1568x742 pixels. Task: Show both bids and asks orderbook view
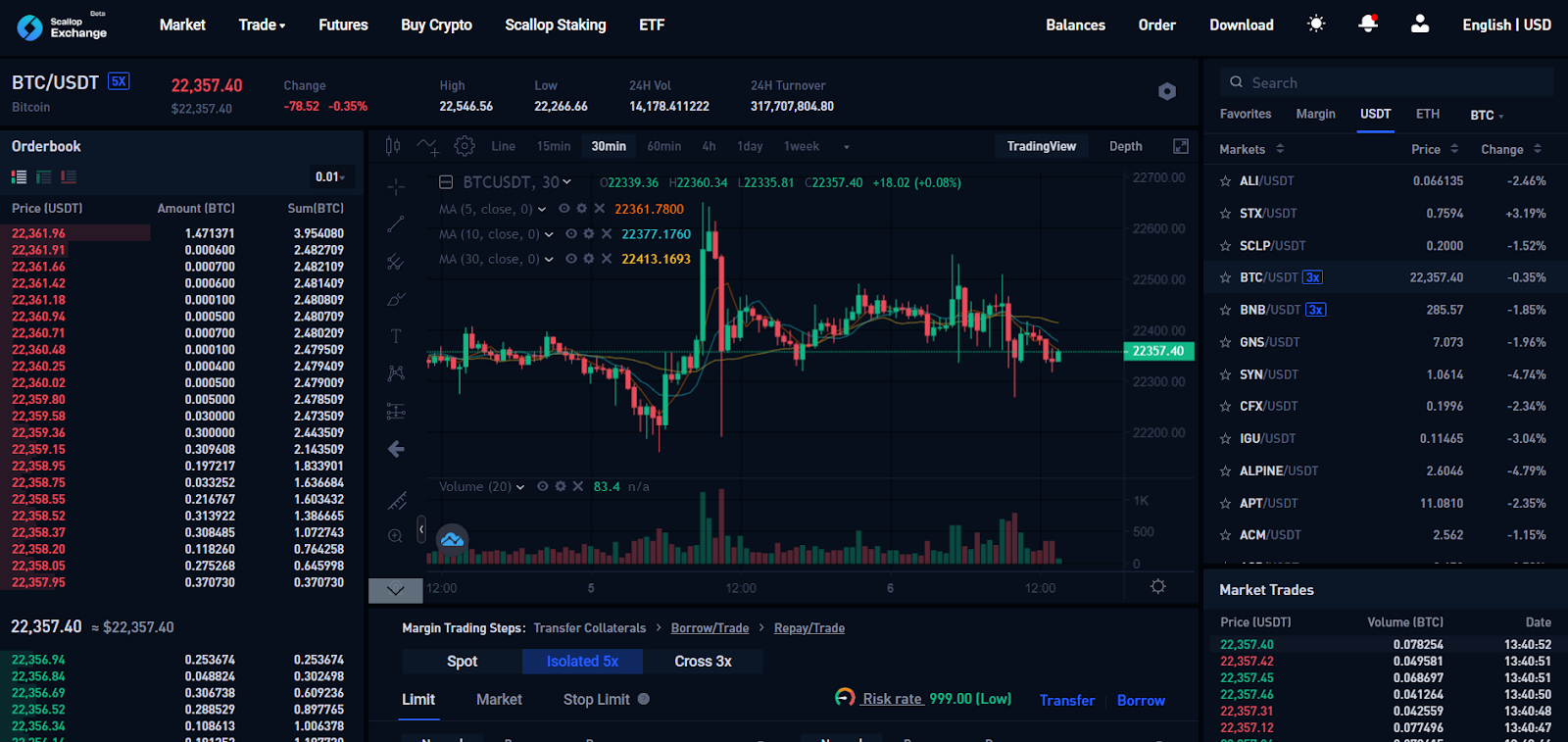click(19, 177)
